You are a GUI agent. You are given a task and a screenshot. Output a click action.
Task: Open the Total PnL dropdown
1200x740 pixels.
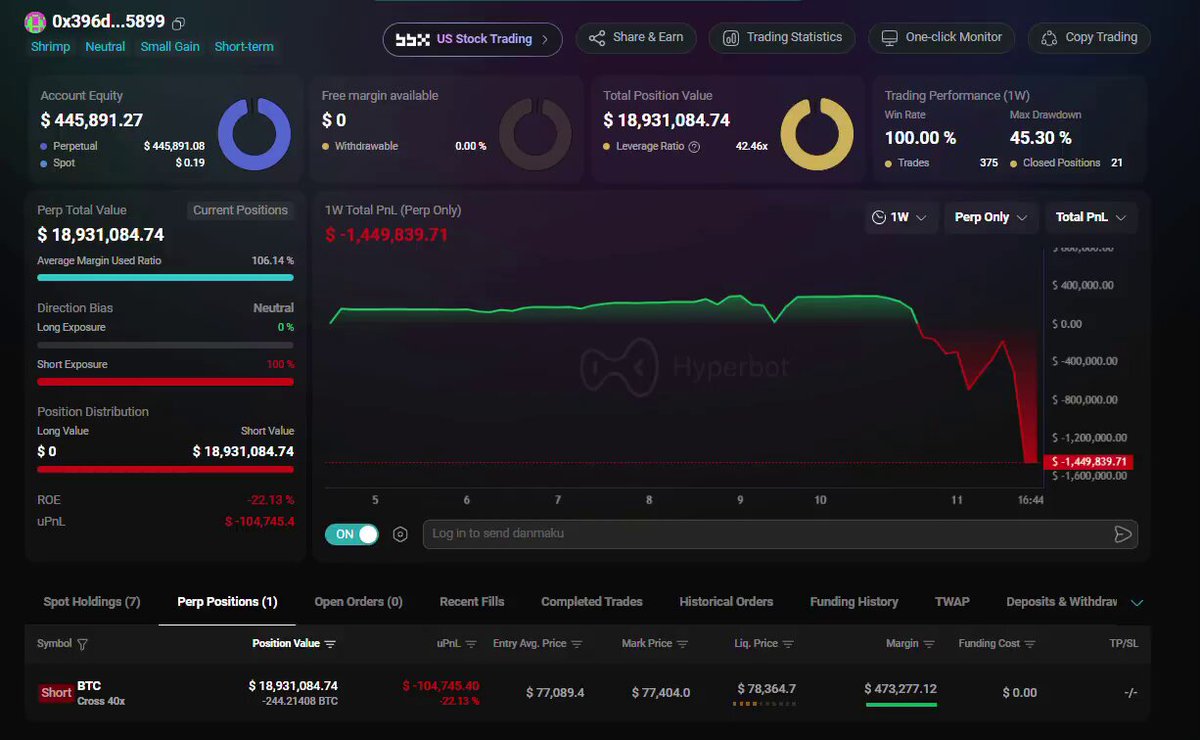point(1091,217)
